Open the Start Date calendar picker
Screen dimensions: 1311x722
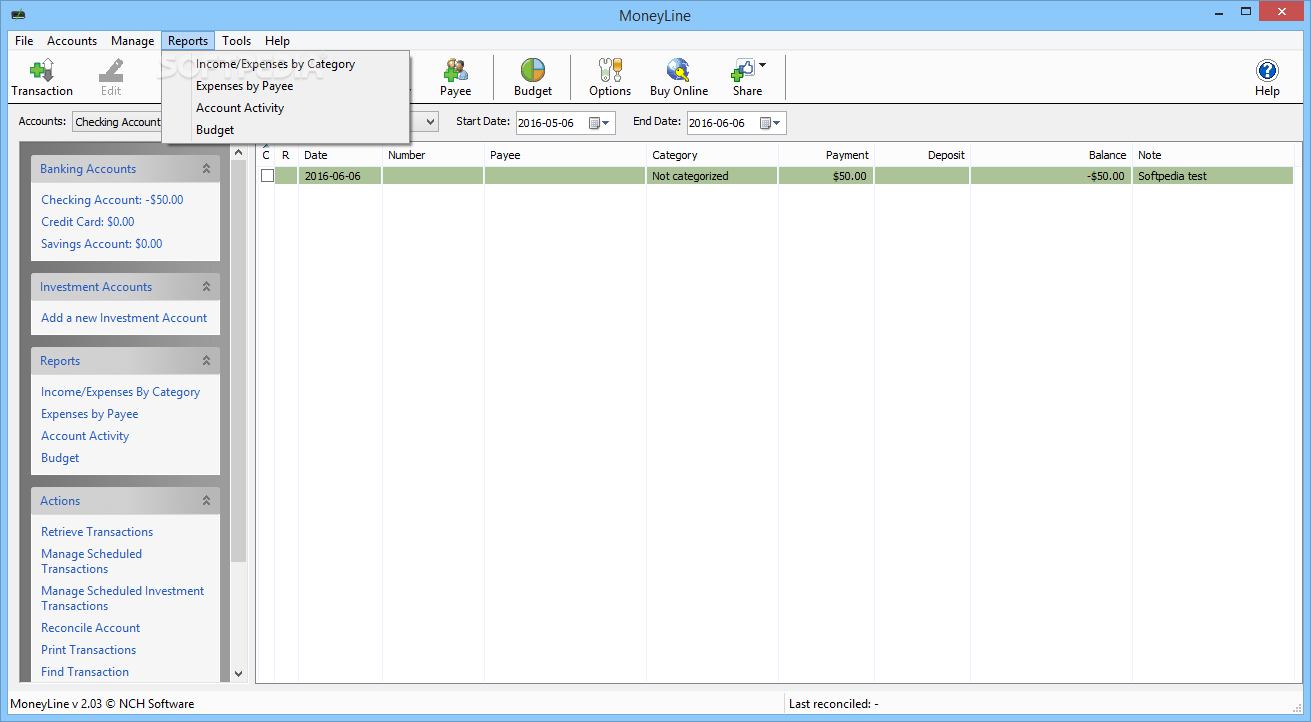(x=600, y=123)
